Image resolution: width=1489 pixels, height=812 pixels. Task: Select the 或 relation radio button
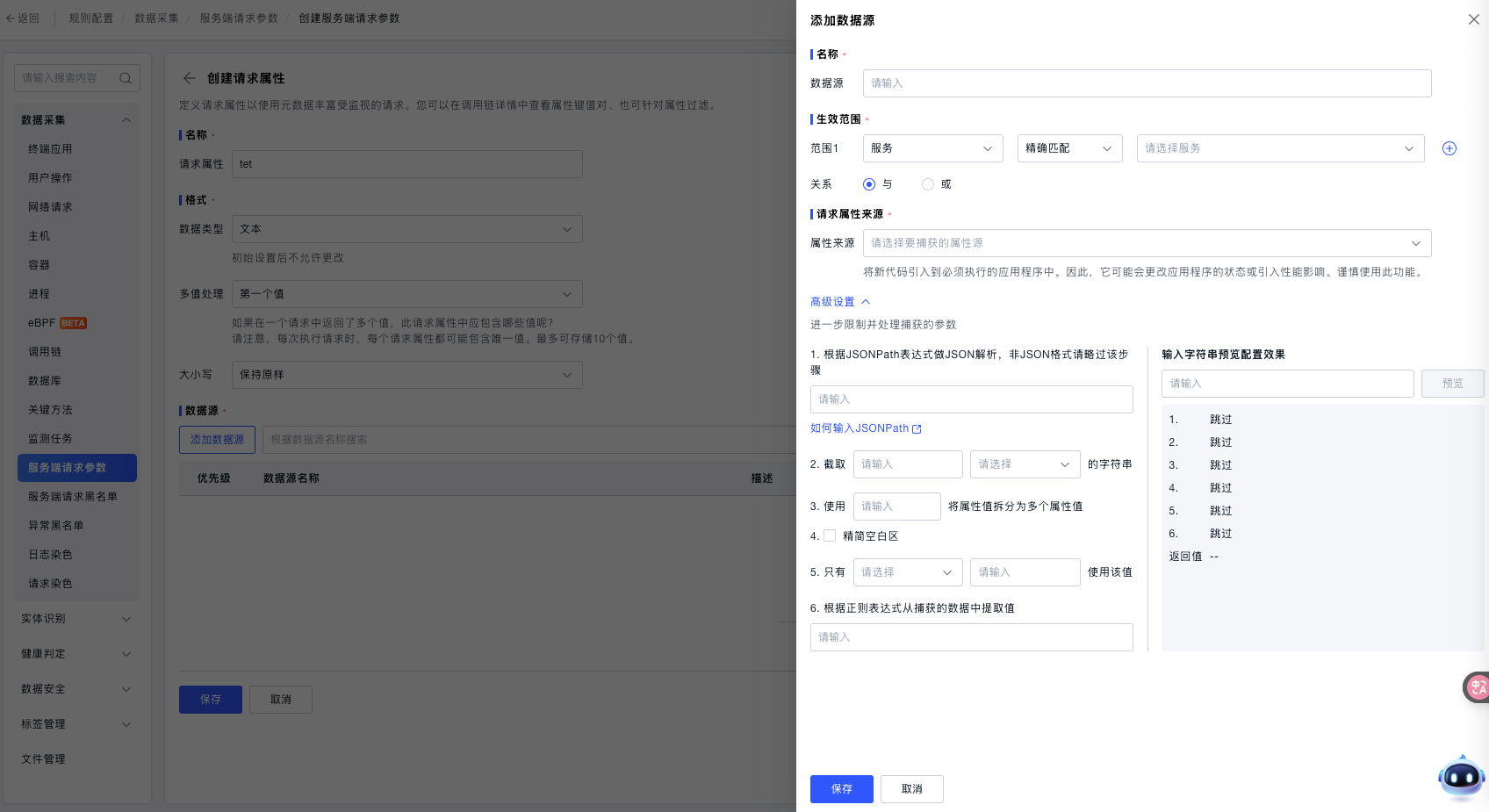[928, 184]
